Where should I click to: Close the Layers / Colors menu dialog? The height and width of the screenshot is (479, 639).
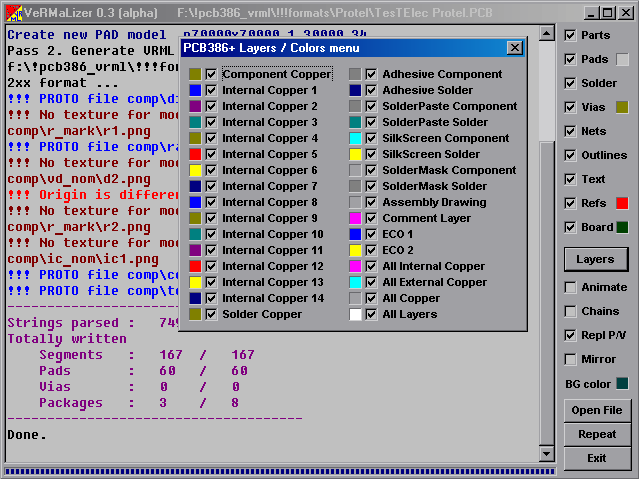(x=515, y=48)
